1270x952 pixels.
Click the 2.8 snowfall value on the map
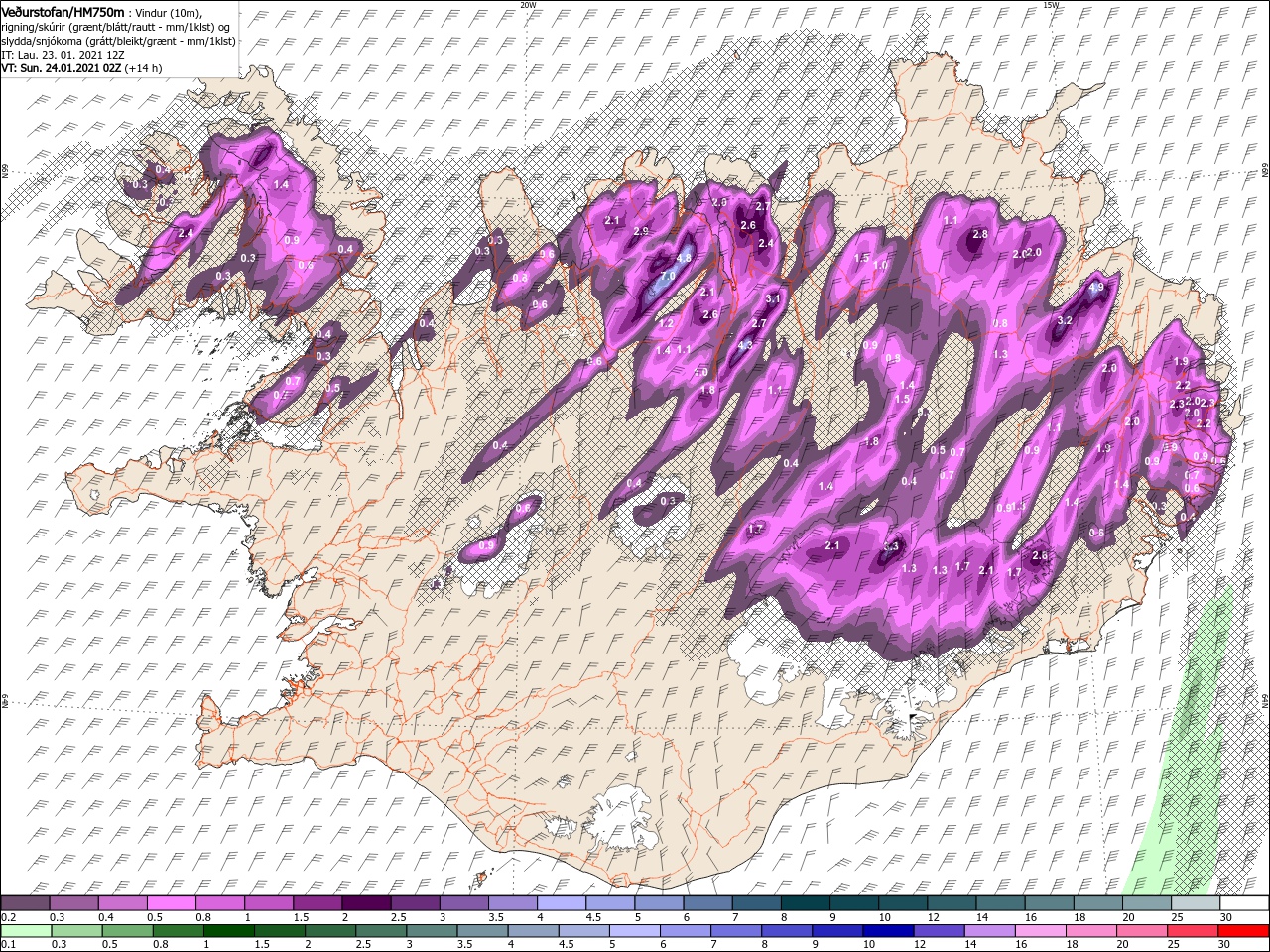[x=980, y=234]
